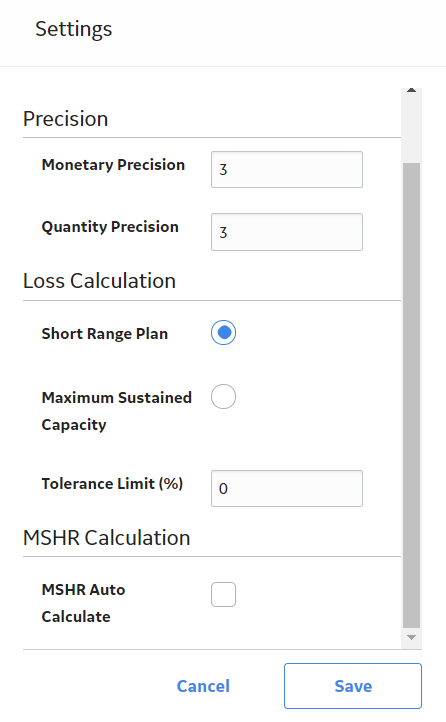Click the vertical scrollbar thumb
Image resolution: width=446 pixels, height=722 pixels.
tap(411, 395)
